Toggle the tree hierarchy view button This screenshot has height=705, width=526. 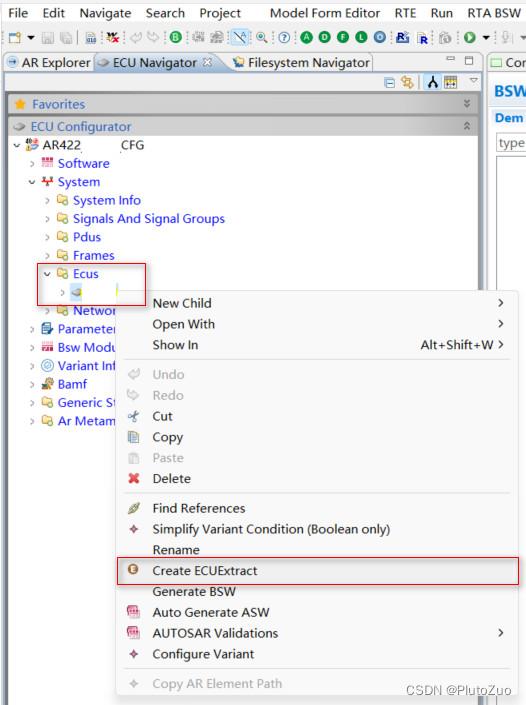pos(432,82)
